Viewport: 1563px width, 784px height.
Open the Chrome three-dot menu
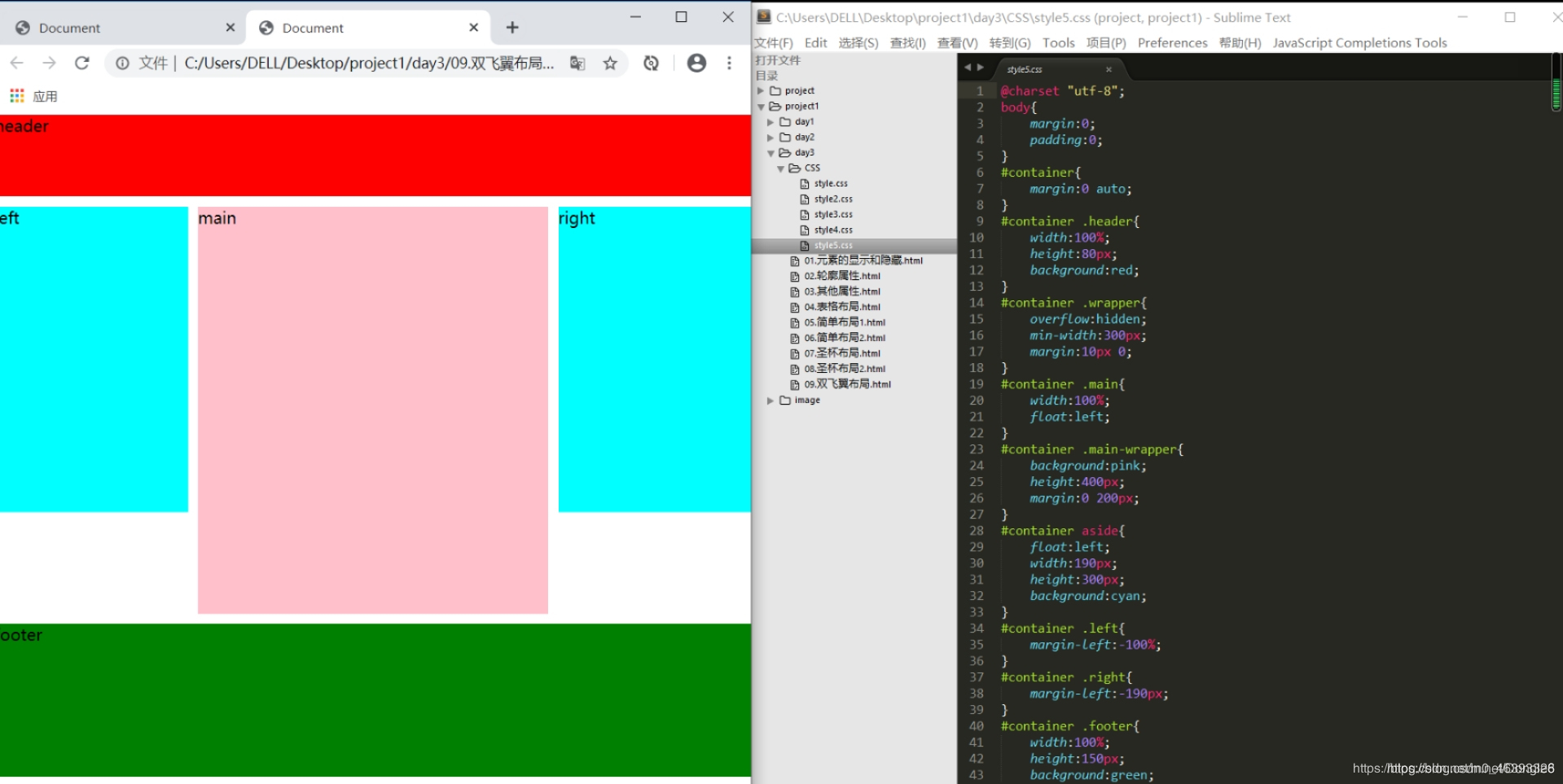click(729, 63)
